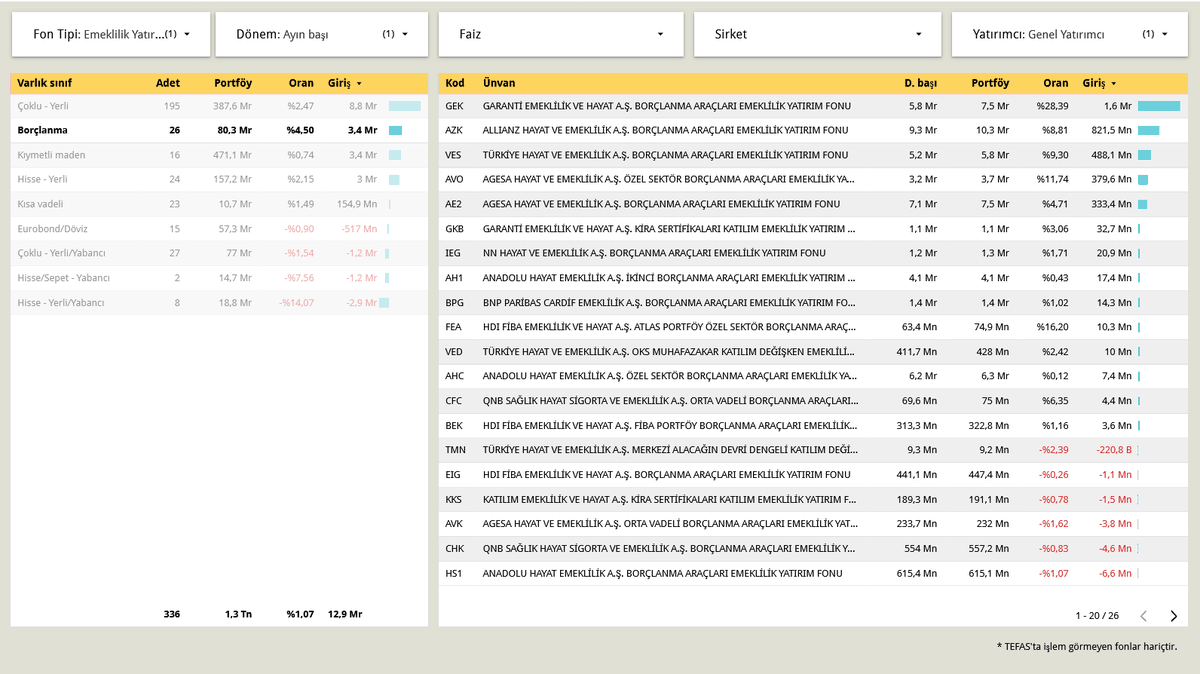Click fund code AH1

pyautogui.click(x=454, y=278)
